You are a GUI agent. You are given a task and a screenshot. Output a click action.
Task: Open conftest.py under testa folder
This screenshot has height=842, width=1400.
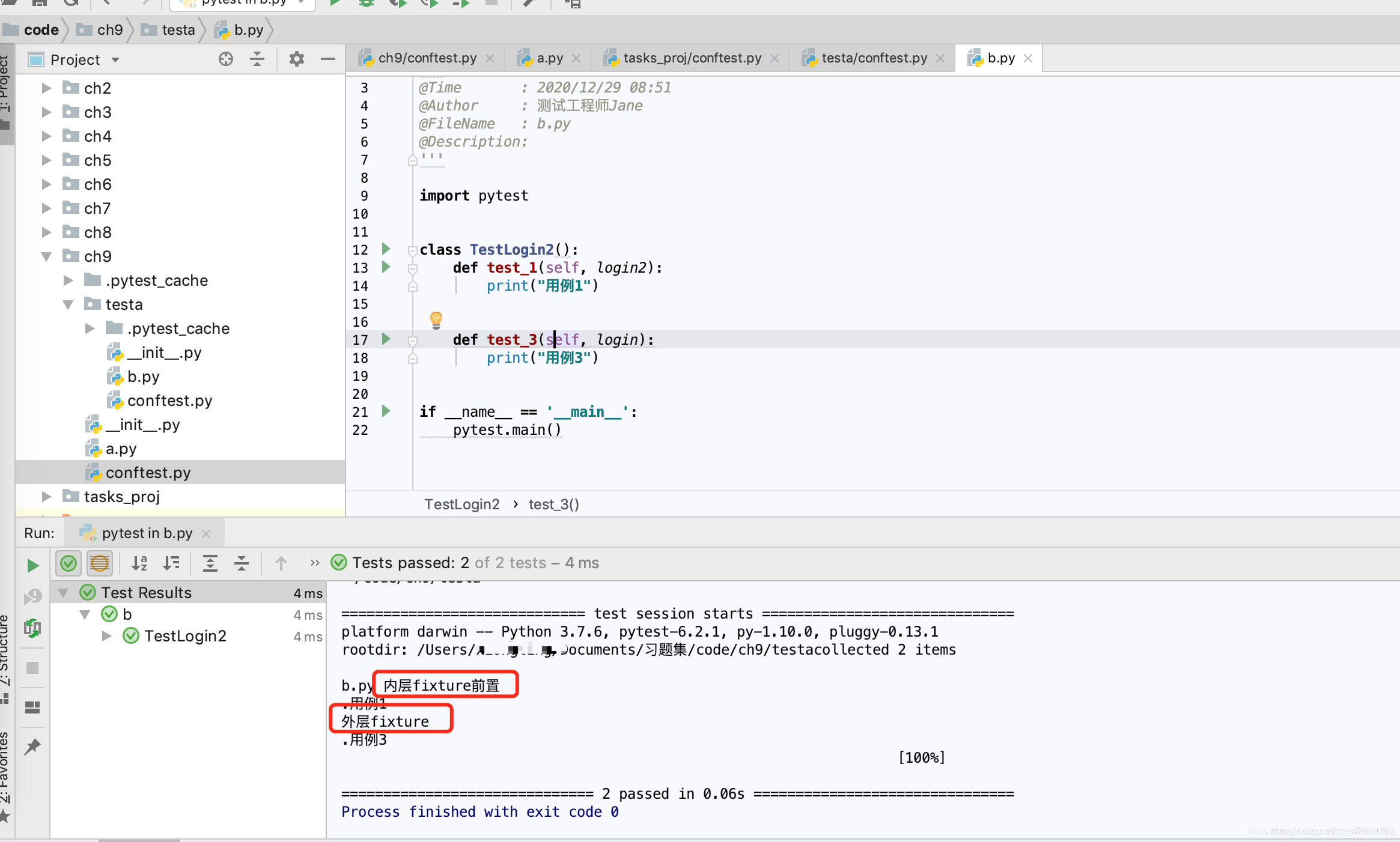pyautogui.click(x=169, y=401)
